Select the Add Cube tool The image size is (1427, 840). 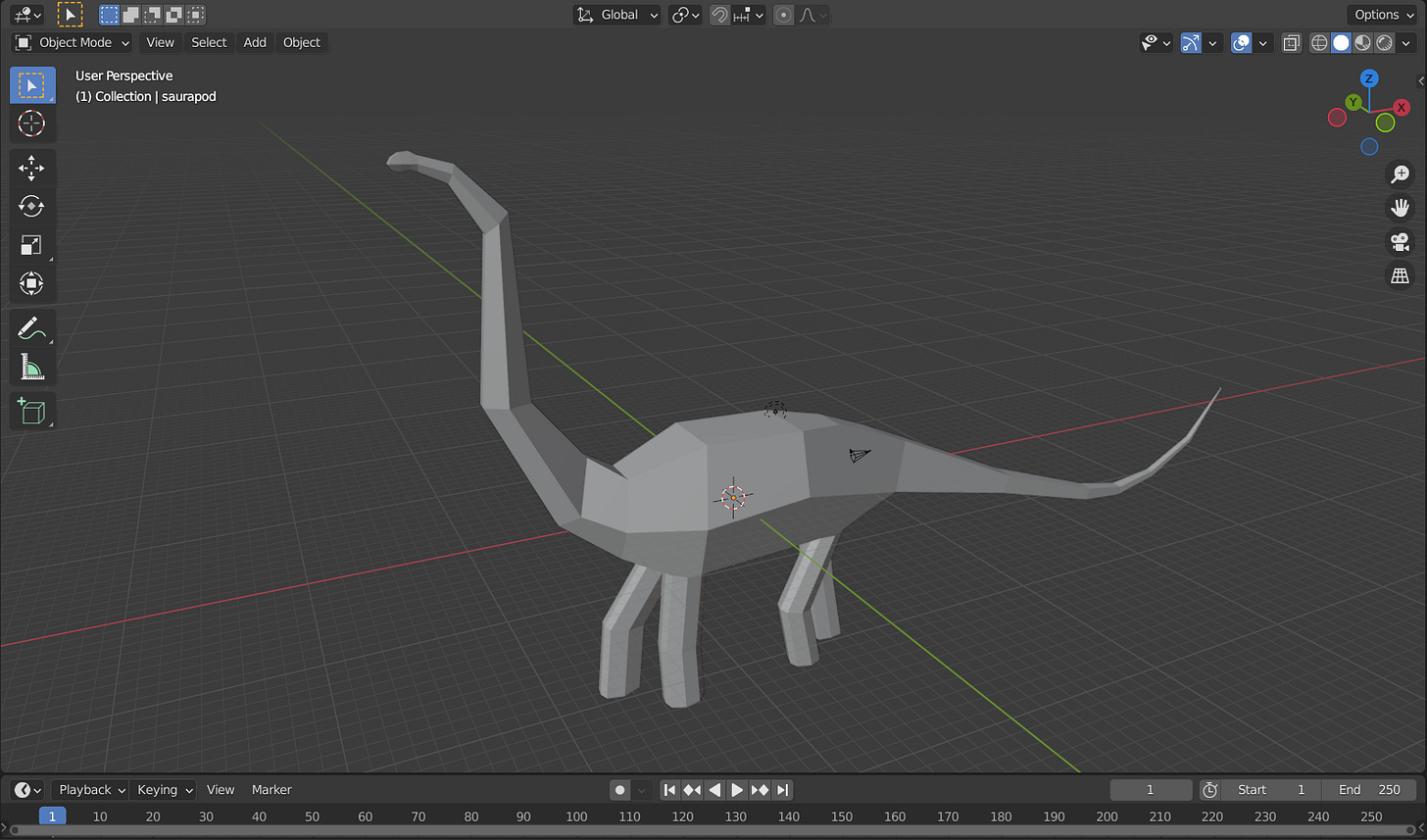(32, 411)
